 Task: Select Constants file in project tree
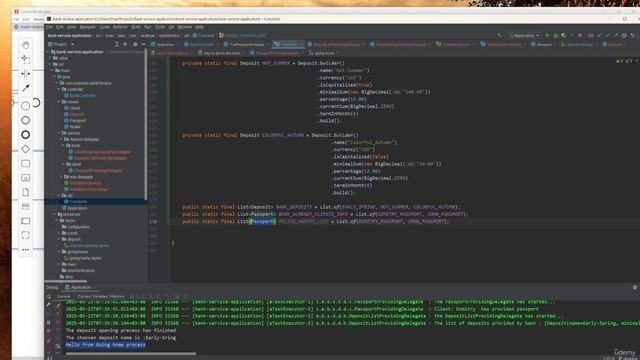click(78, 202)
